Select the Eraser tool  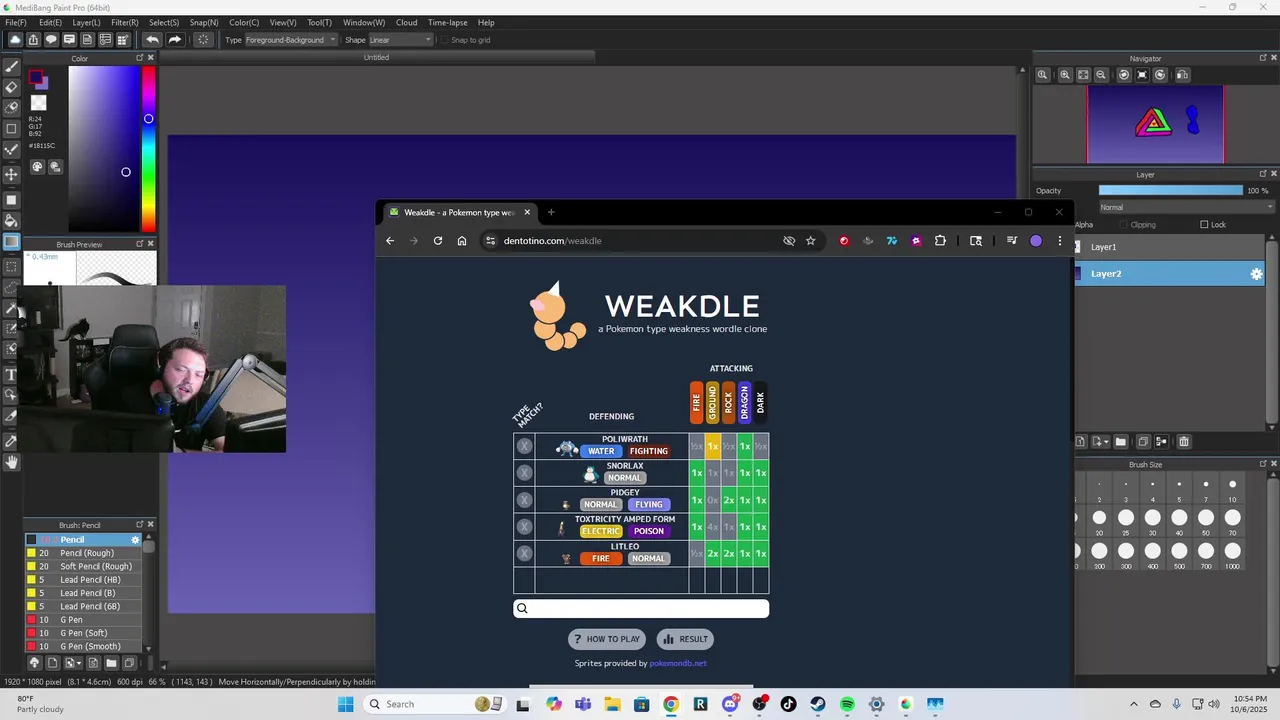12,87
